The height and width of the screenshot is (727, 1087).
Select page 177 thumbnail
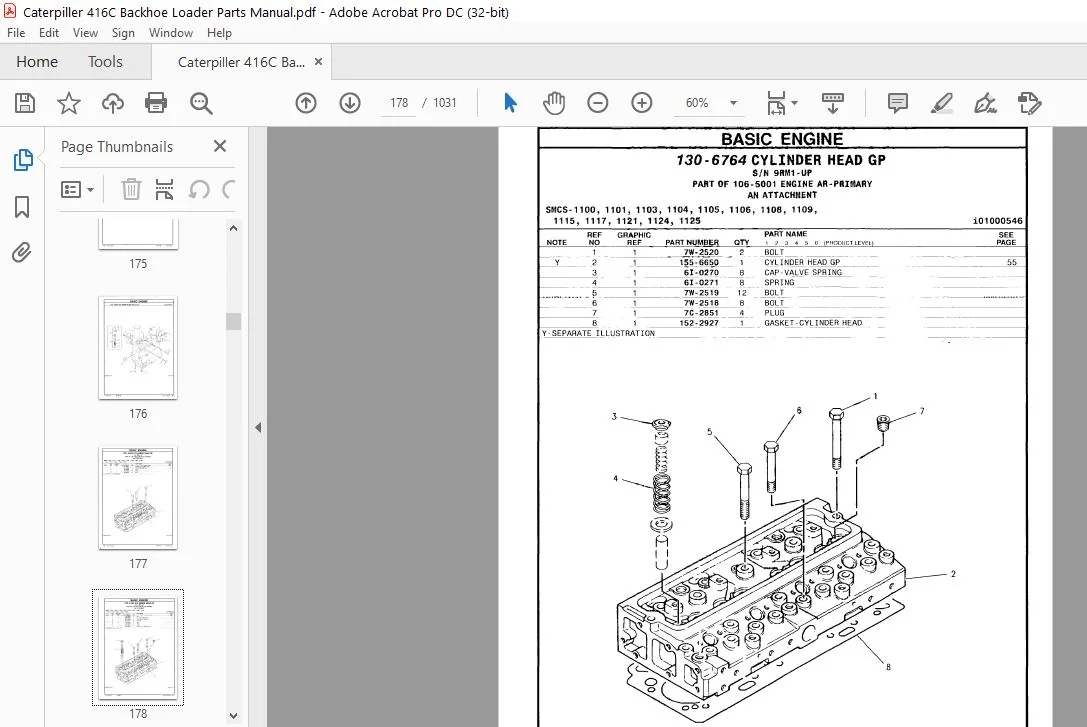(138, 498)
